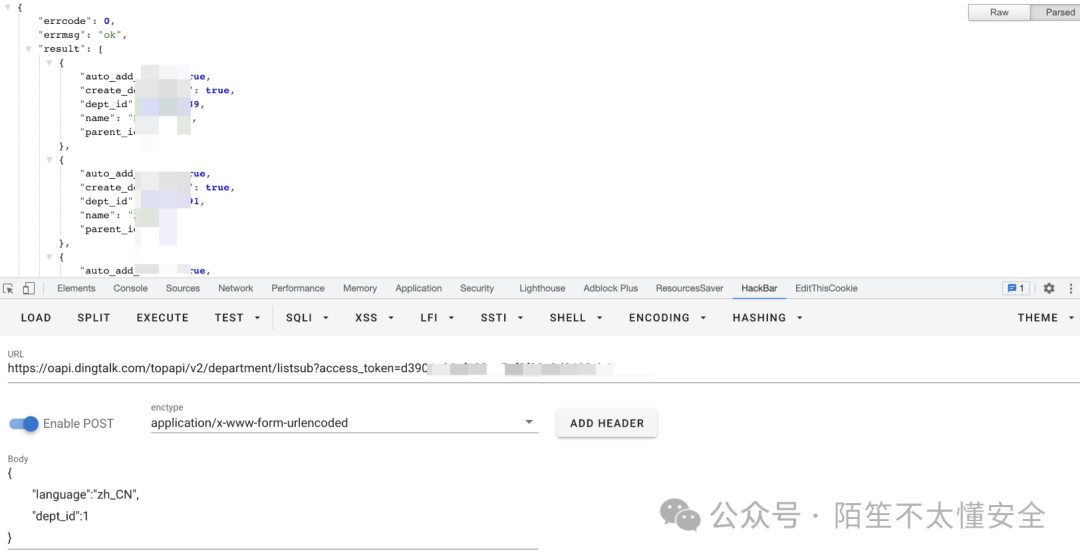Select the HackBar tab
Screen dimensions: 1080x559
[759, 288]
